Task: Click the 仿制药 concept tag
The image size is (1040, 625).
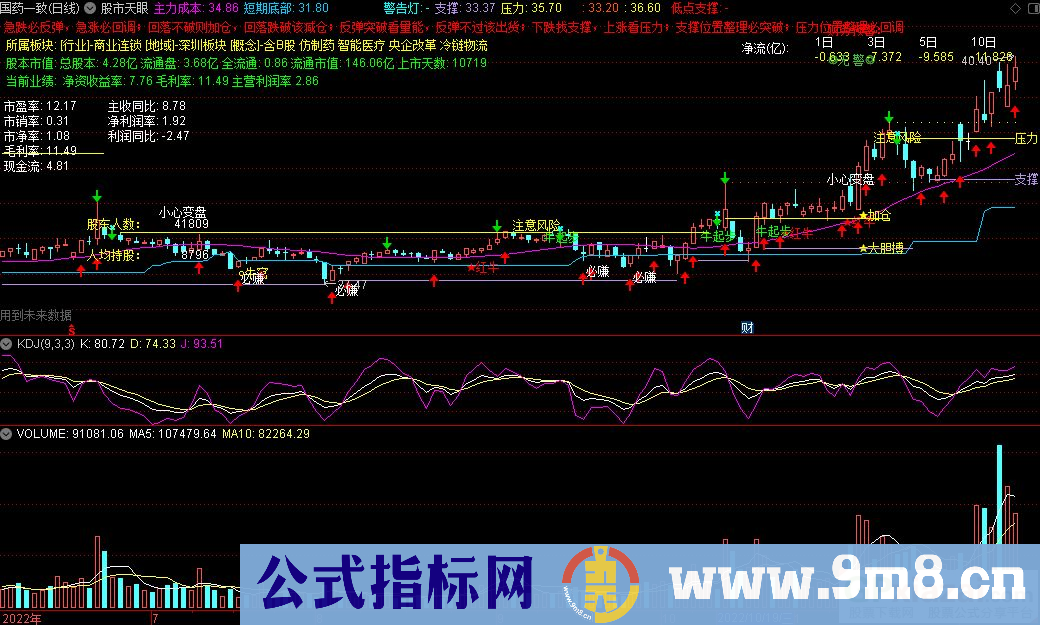Action: pyautogui.click(x=316, y=45)
